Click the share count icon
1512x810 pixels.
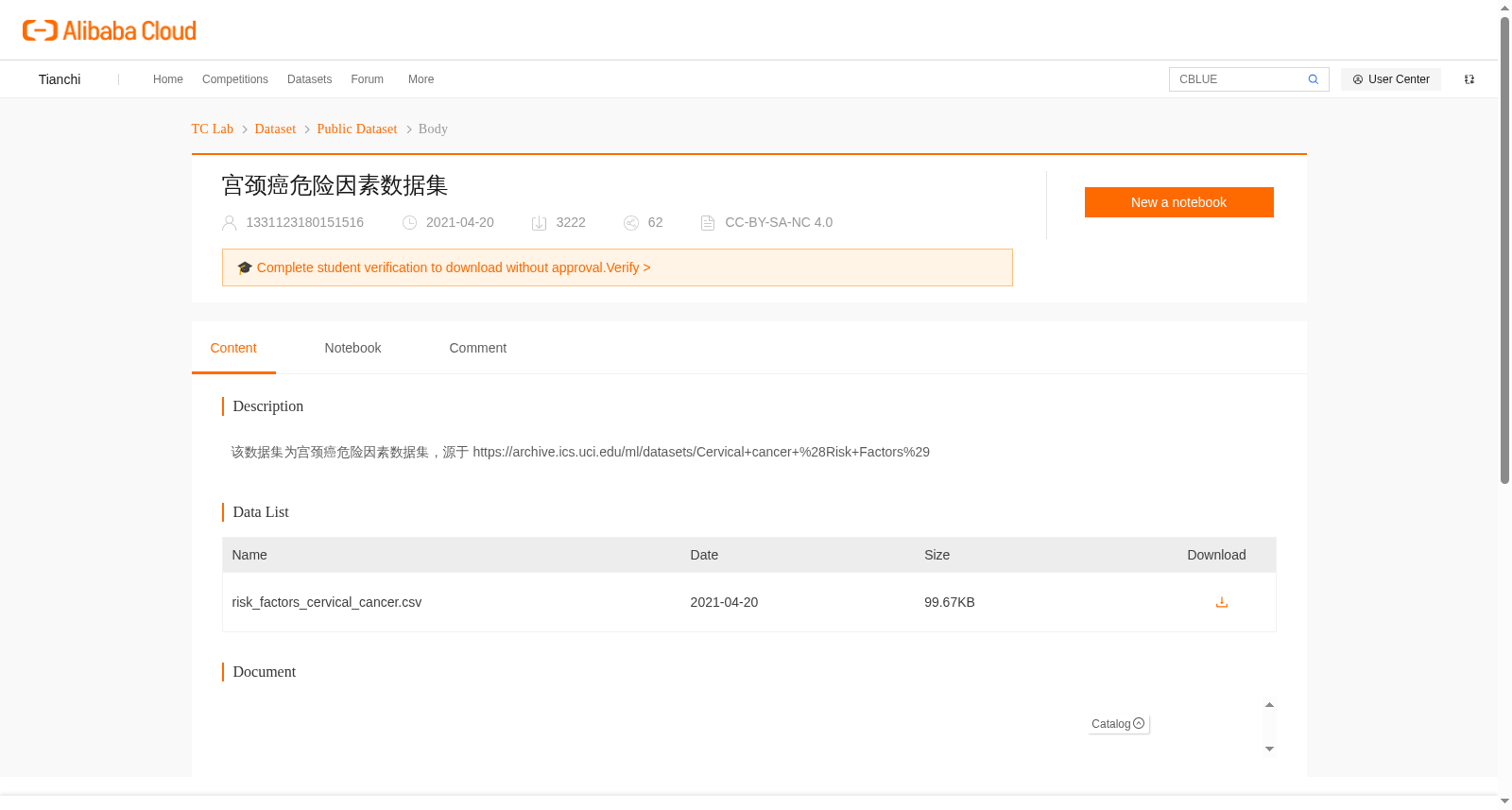(630, 223)
